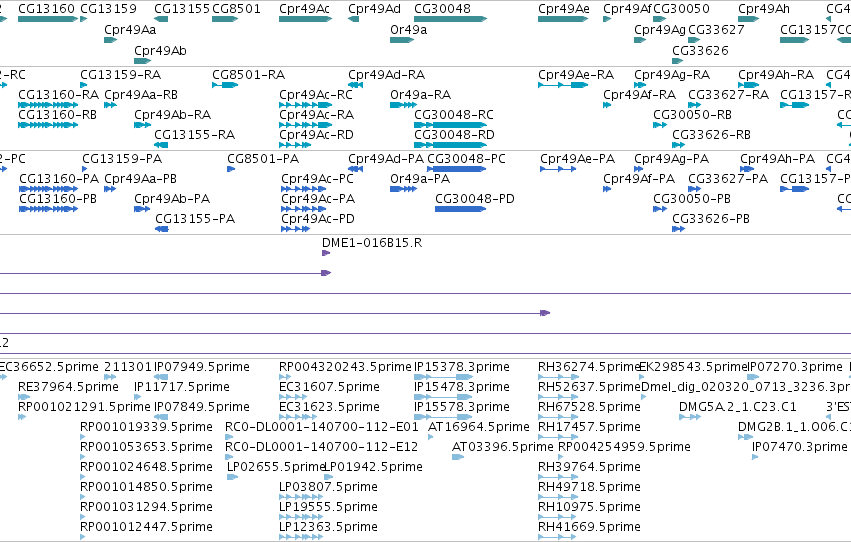Select EST RC0-DL0001-140700-112-E01
851x542 pixels.
(321, 427)
